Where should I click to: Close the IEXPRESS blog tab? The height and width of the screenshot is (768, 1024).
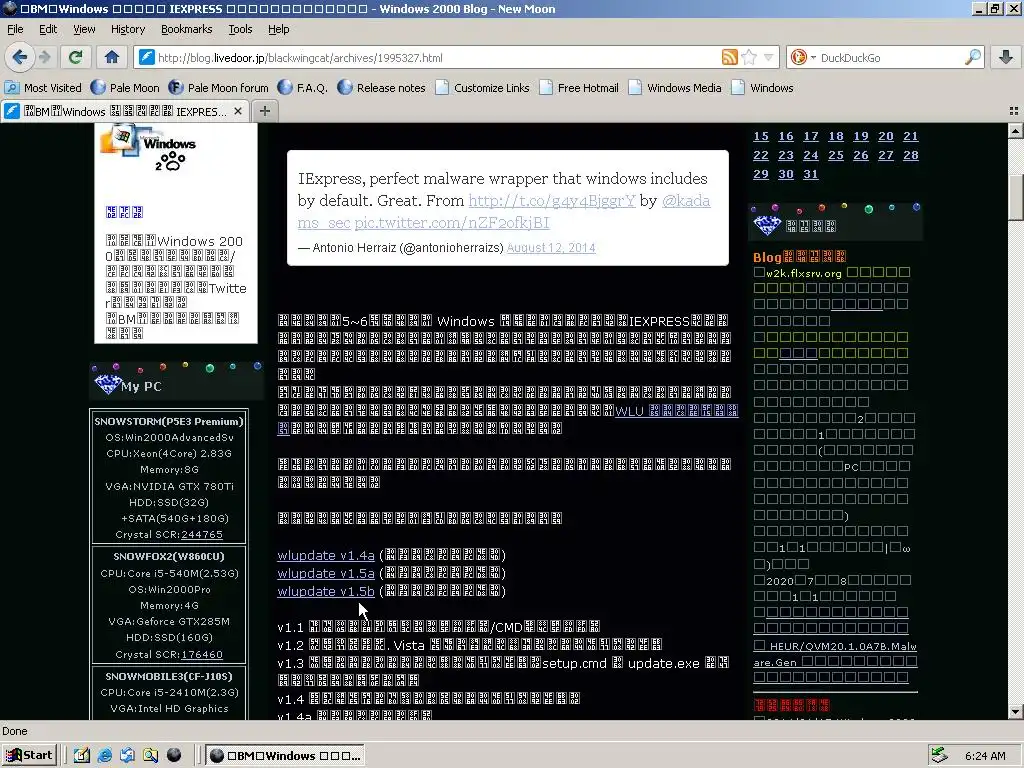[x=238, y=111]
